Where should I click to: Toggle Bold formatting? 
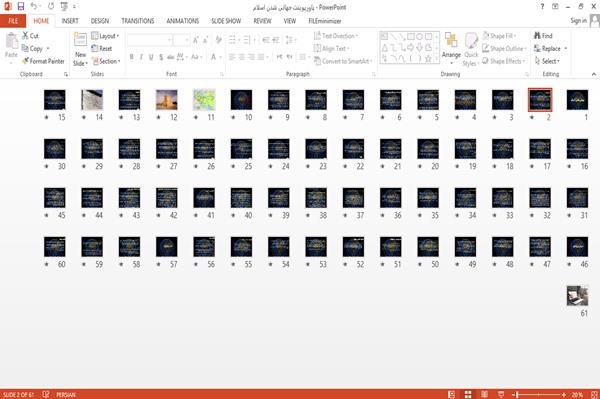[x=132, y=57]
